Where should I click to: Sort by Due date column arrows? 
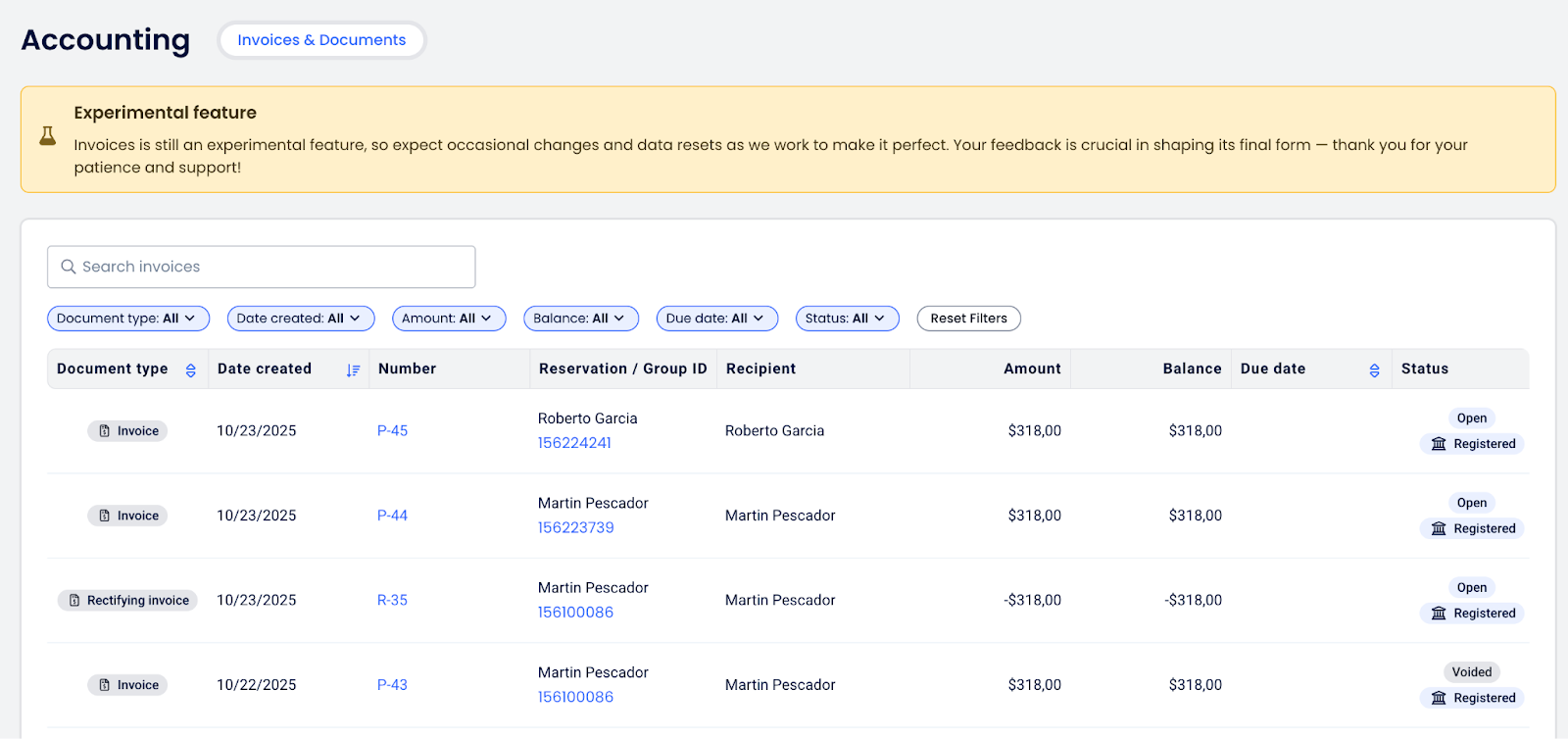(1374, 369)
